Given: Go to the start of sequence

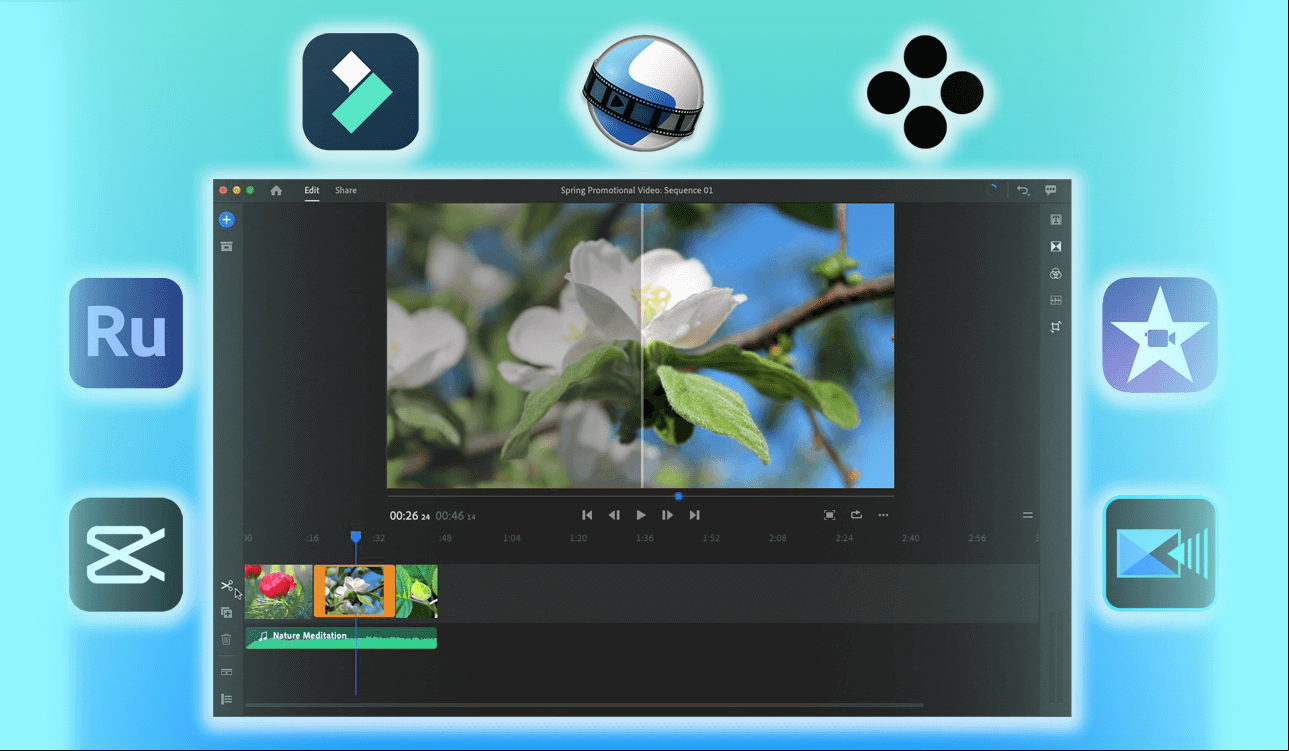Looking at the screenshot, I should click(x=587, y=515).
